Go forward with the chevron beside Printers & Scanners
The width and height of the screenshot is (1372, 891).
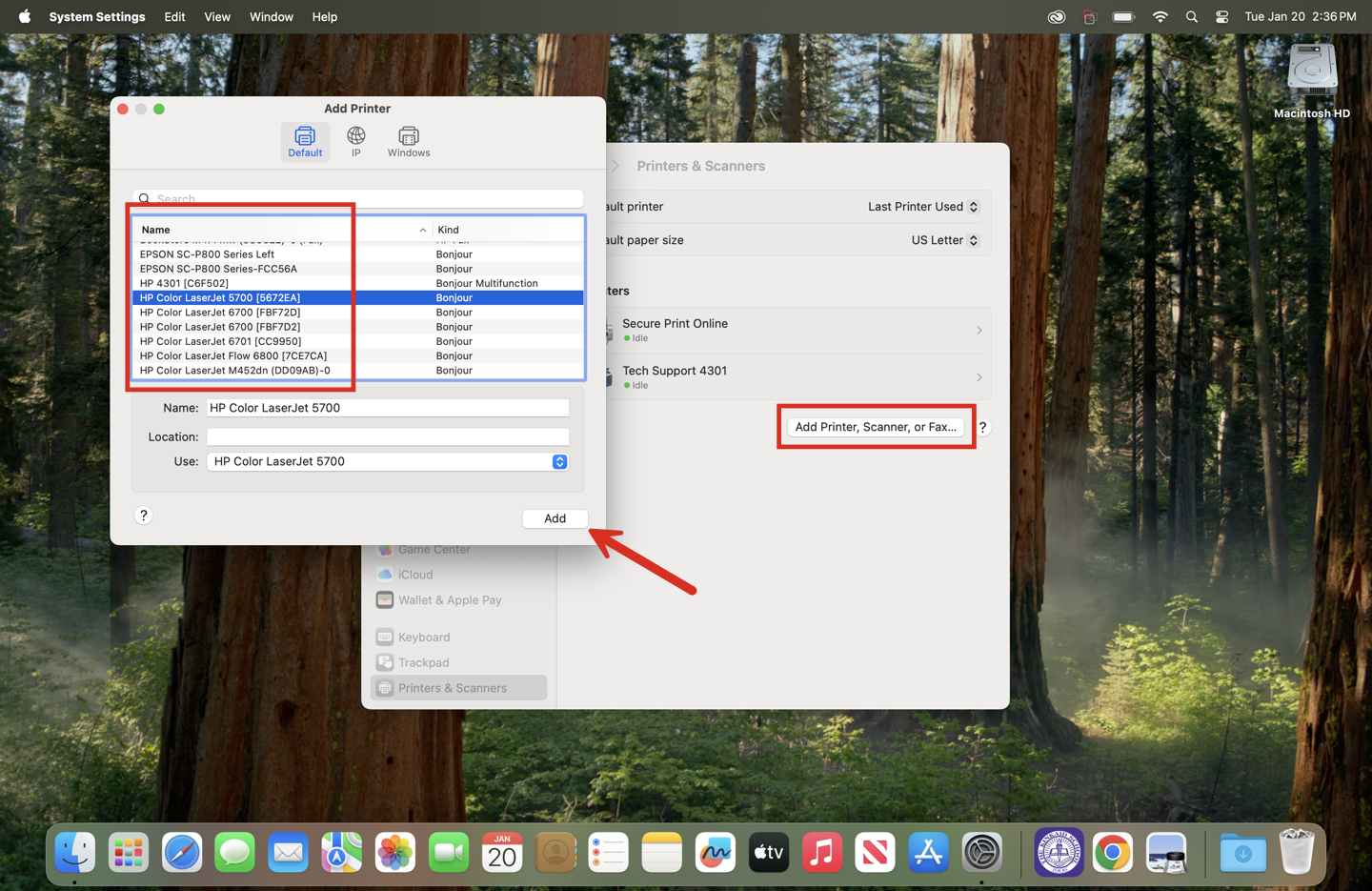point(615,166)
